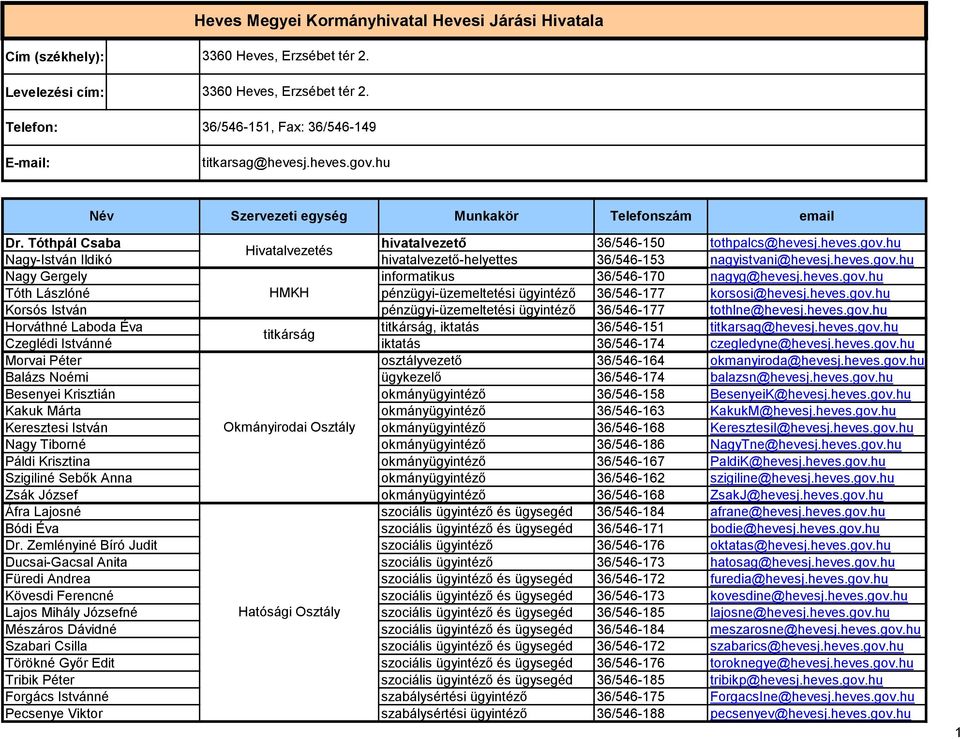Select the phone and fax 36/546-151 text

[x=289, y=127]
